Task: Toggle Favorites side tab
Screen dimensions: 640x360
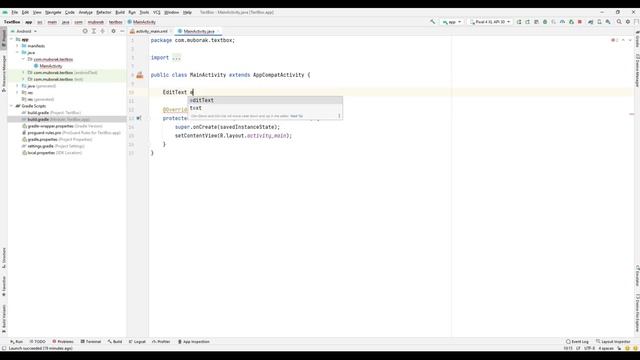Action: 4,287
